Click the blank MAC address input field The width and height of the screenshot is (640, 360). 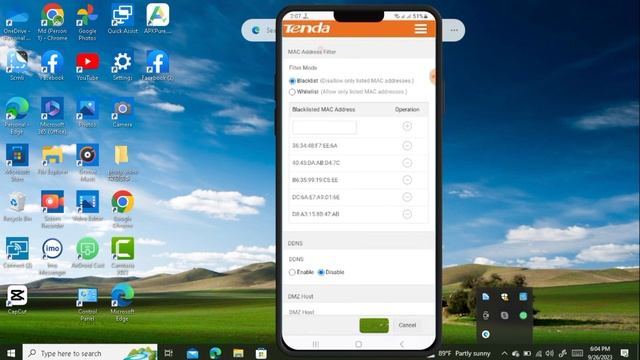point(324,127)
